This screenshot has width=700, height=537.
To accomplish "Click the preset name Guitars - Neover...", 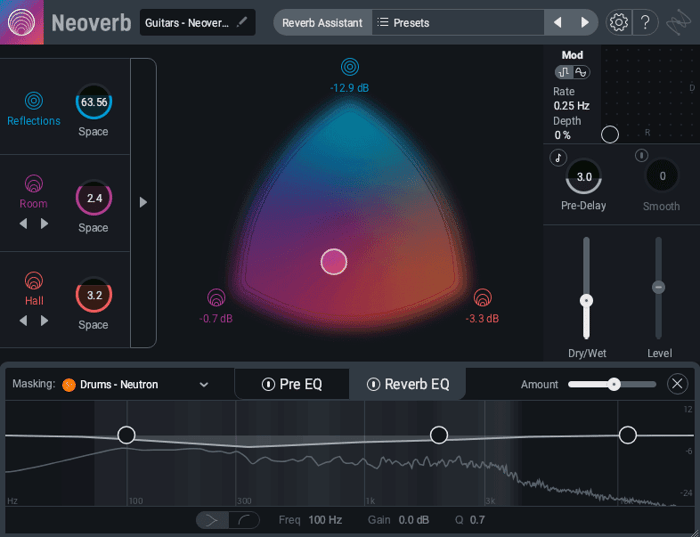I will tap(187, 23).
